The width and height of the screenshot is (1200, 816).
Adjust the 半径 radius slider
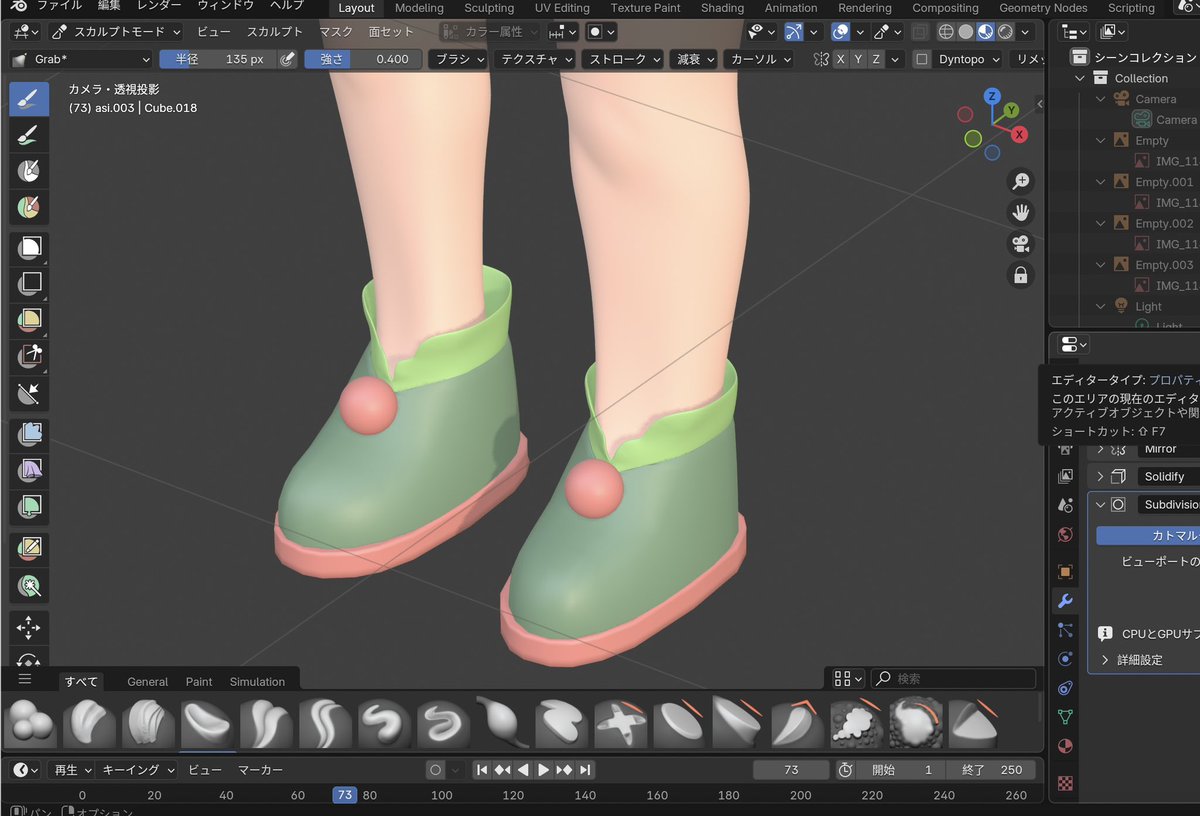click(x=217, y=59)
